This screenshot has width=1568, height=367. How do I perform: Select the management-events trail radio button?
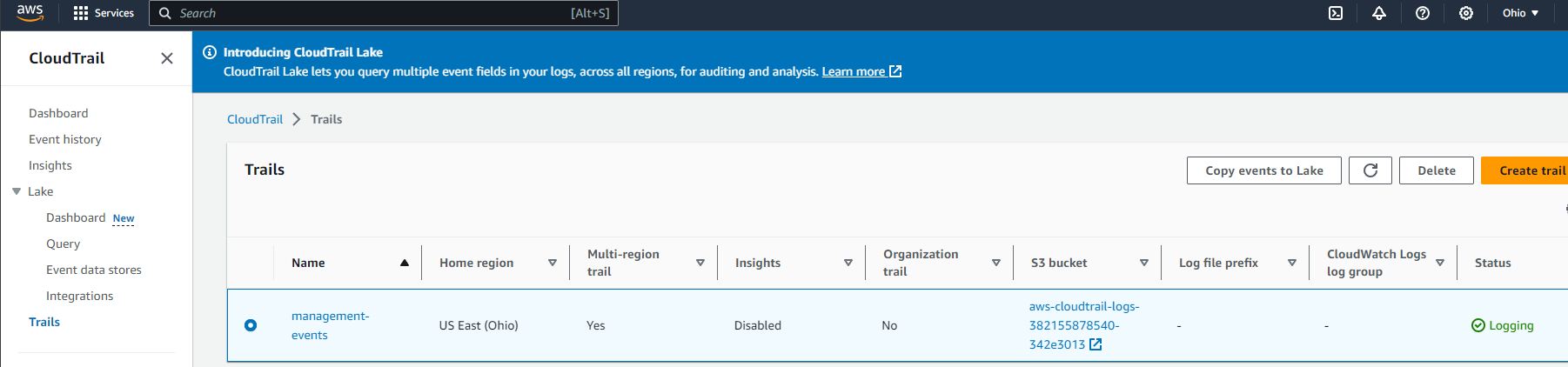click(x=251, y=325)
